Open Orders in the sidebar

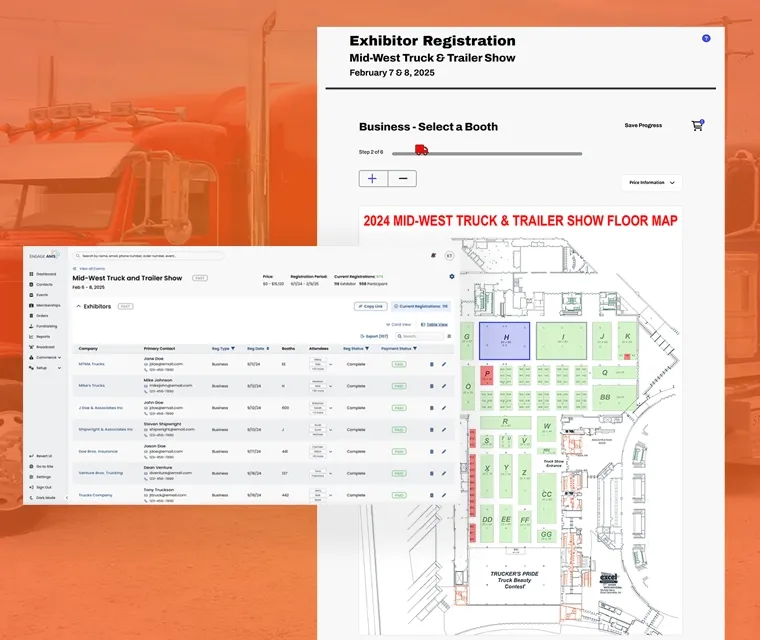[39, 316]
